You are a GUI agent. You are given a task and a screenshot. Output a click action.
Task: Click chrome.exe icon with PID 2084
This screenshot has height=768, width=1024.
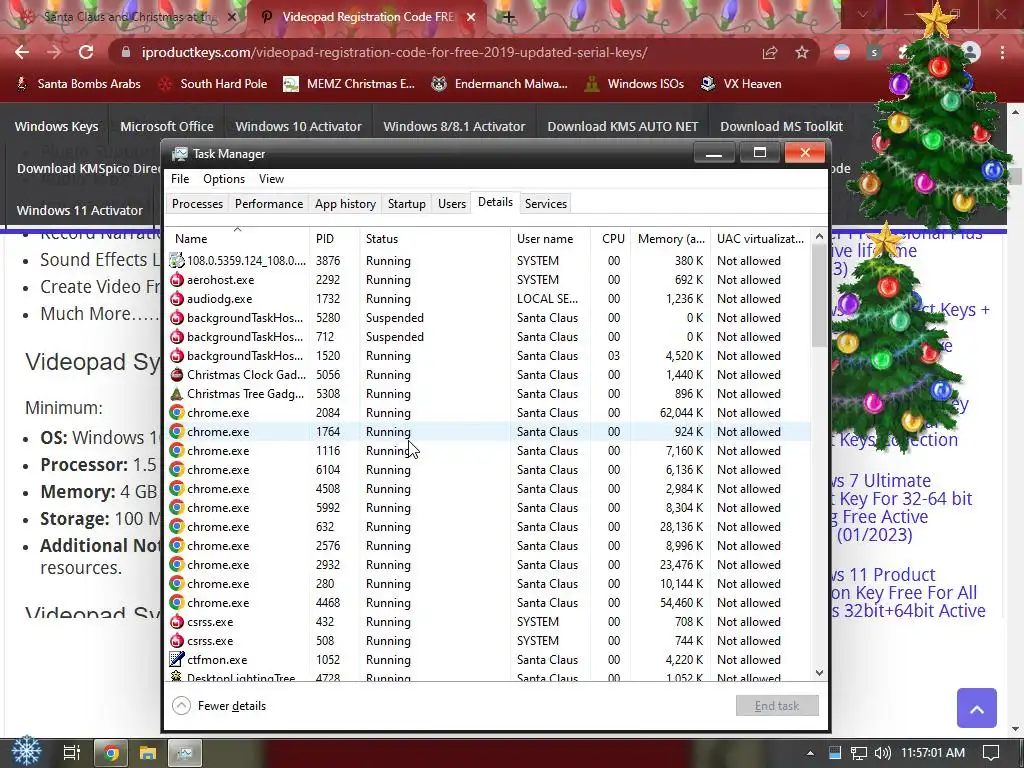(x=176, y=413)
